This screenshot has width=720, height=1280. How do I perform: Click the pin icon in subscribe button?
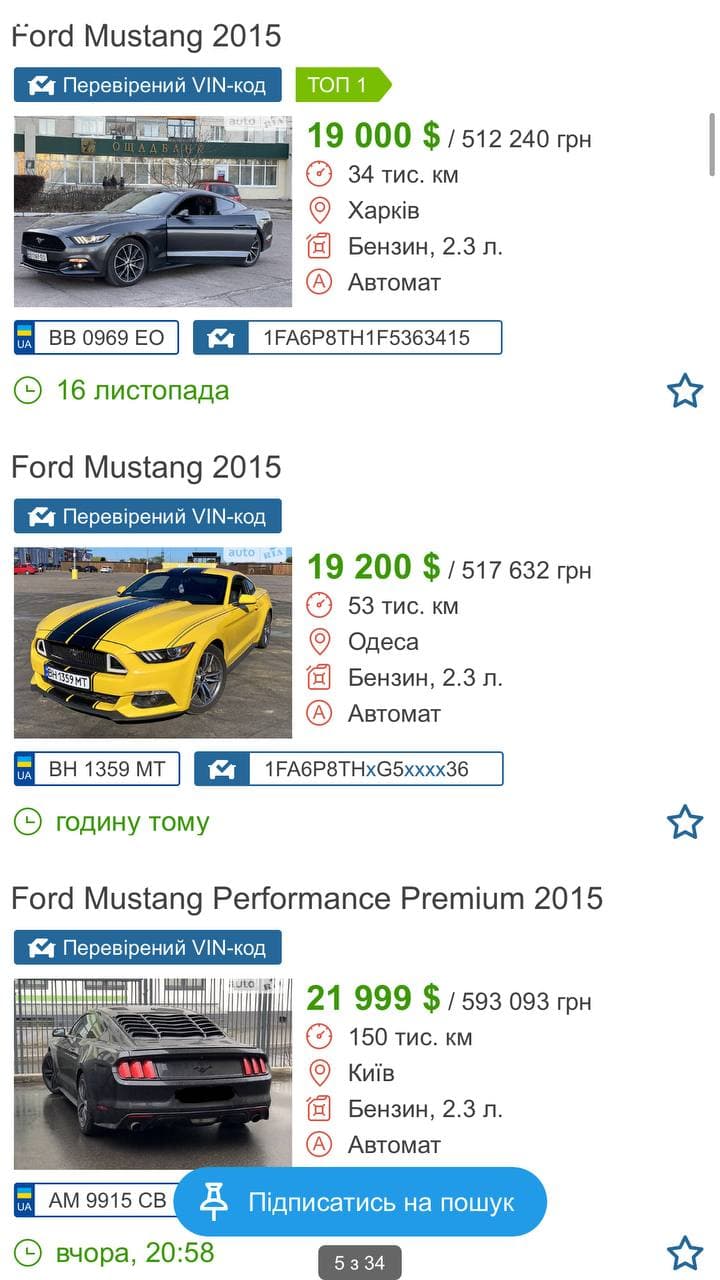[x=214, y=1201]
